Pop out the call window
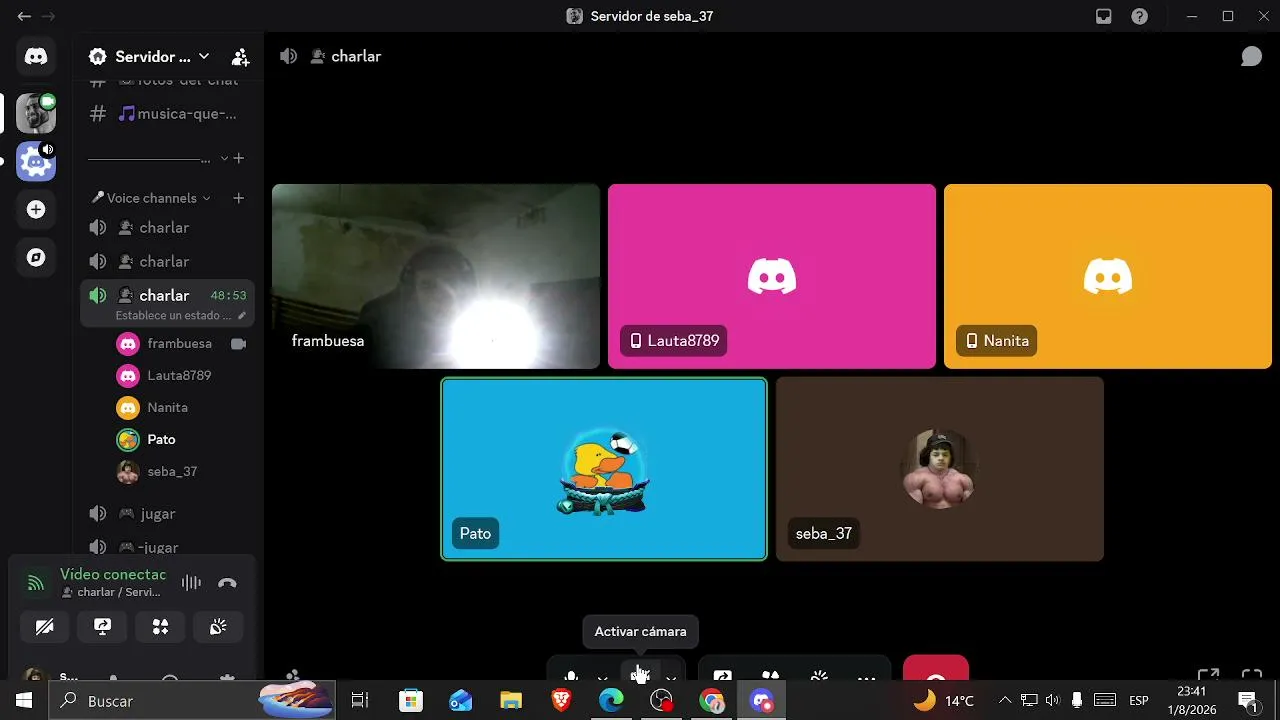The width and height of the screenshot is (1280, 720). tap(1208, 676)
